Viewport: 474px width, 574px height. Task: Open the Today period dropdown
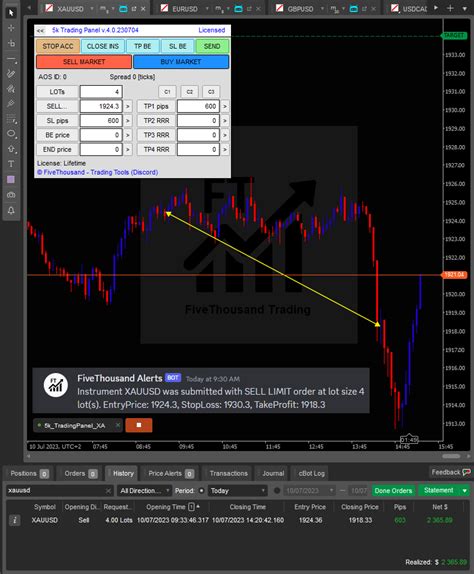(238, 491)
